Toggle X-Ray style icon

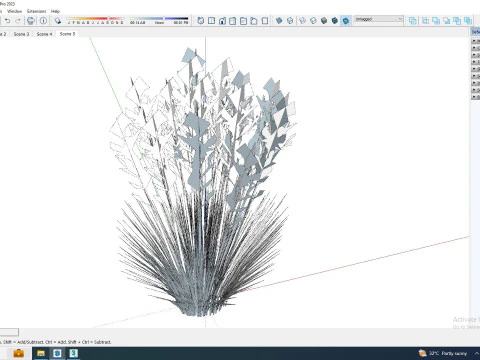279,21
